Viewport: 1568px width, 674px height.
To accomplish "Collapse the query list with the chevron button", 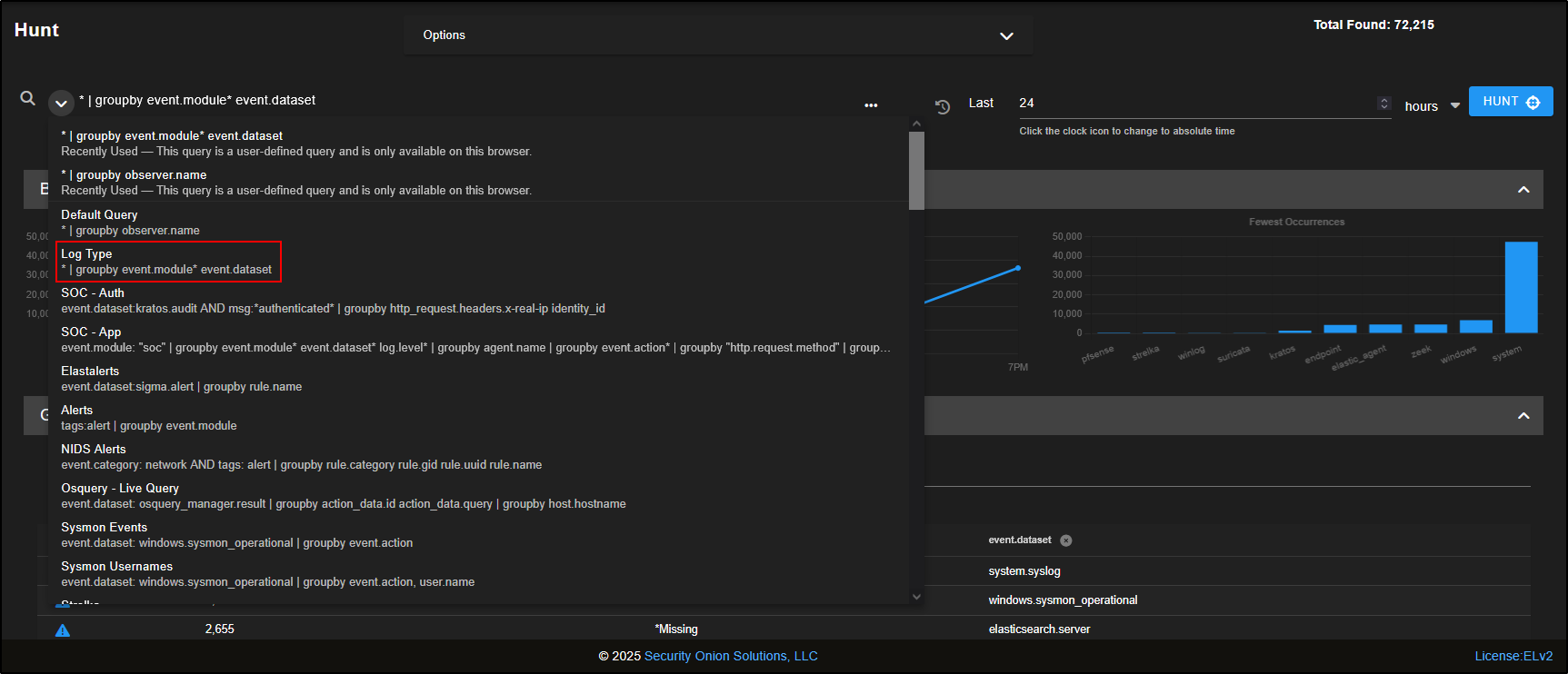I will [61, 103].
